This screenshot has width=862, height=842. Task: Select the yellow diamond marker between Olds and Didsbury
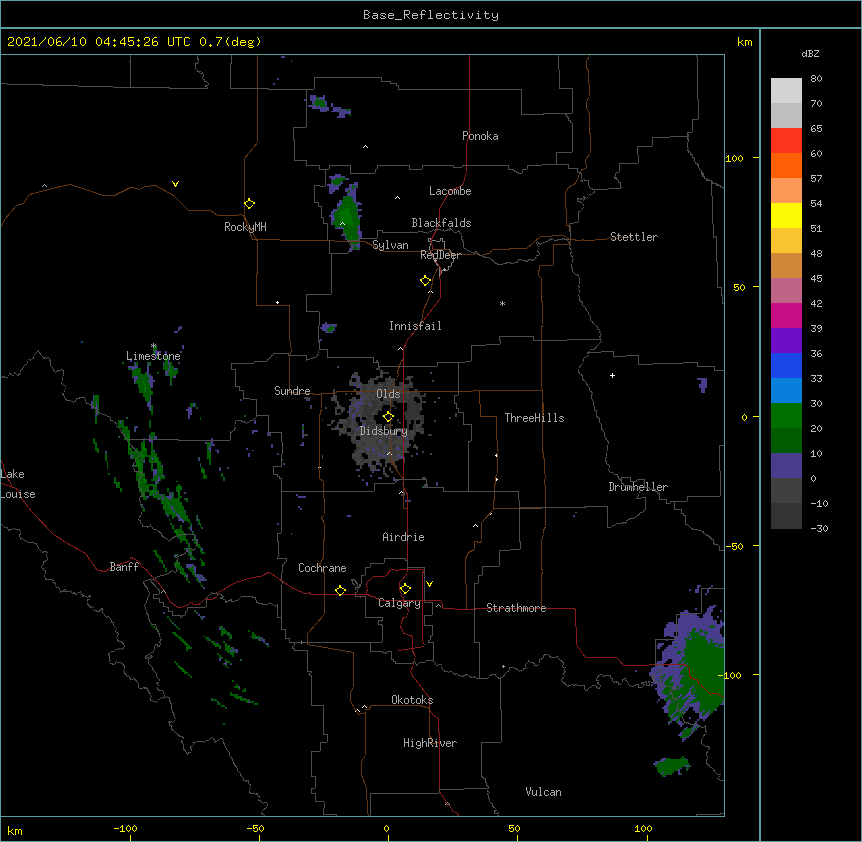388,416
